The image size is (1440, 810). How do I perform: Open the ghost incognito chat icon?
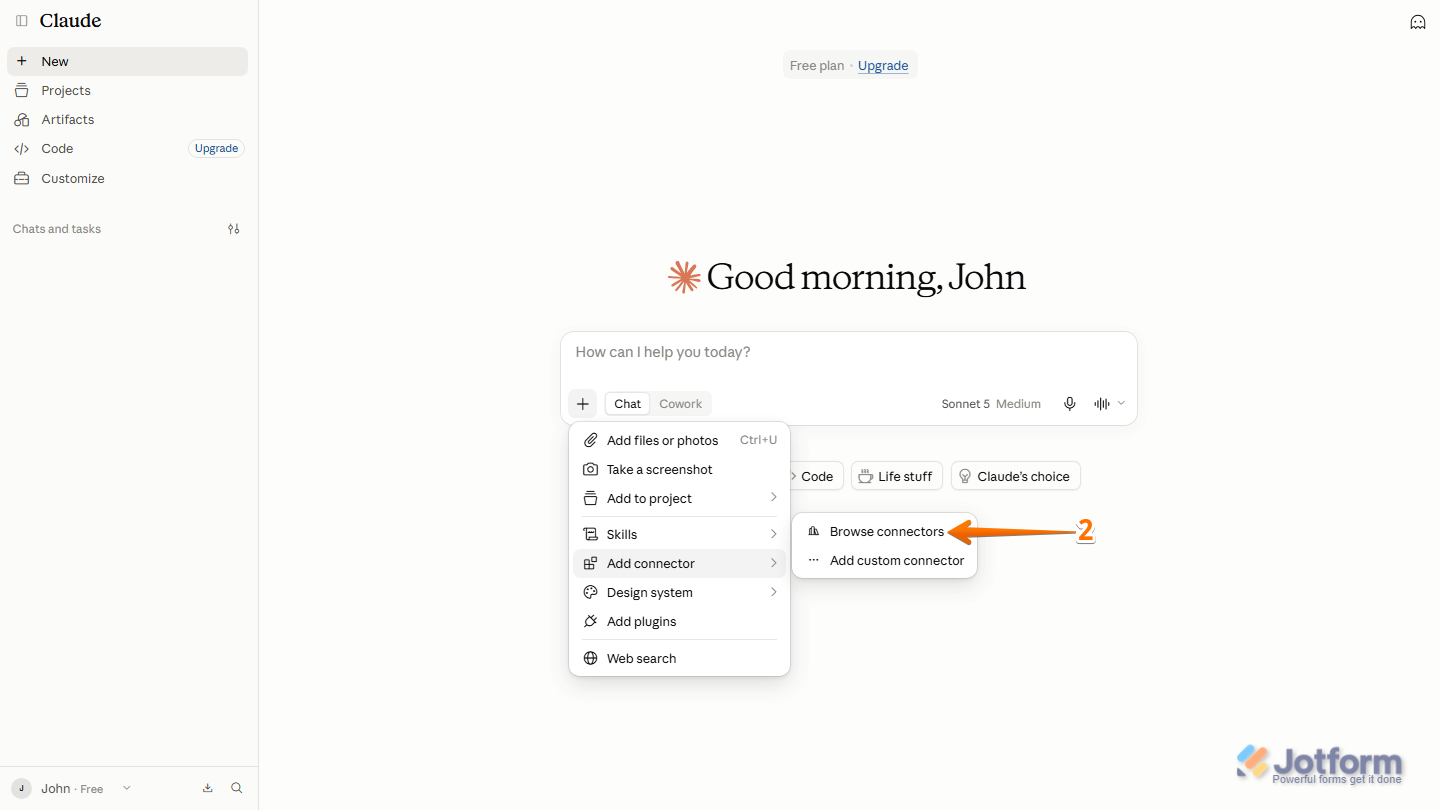tap(1418, 22)
